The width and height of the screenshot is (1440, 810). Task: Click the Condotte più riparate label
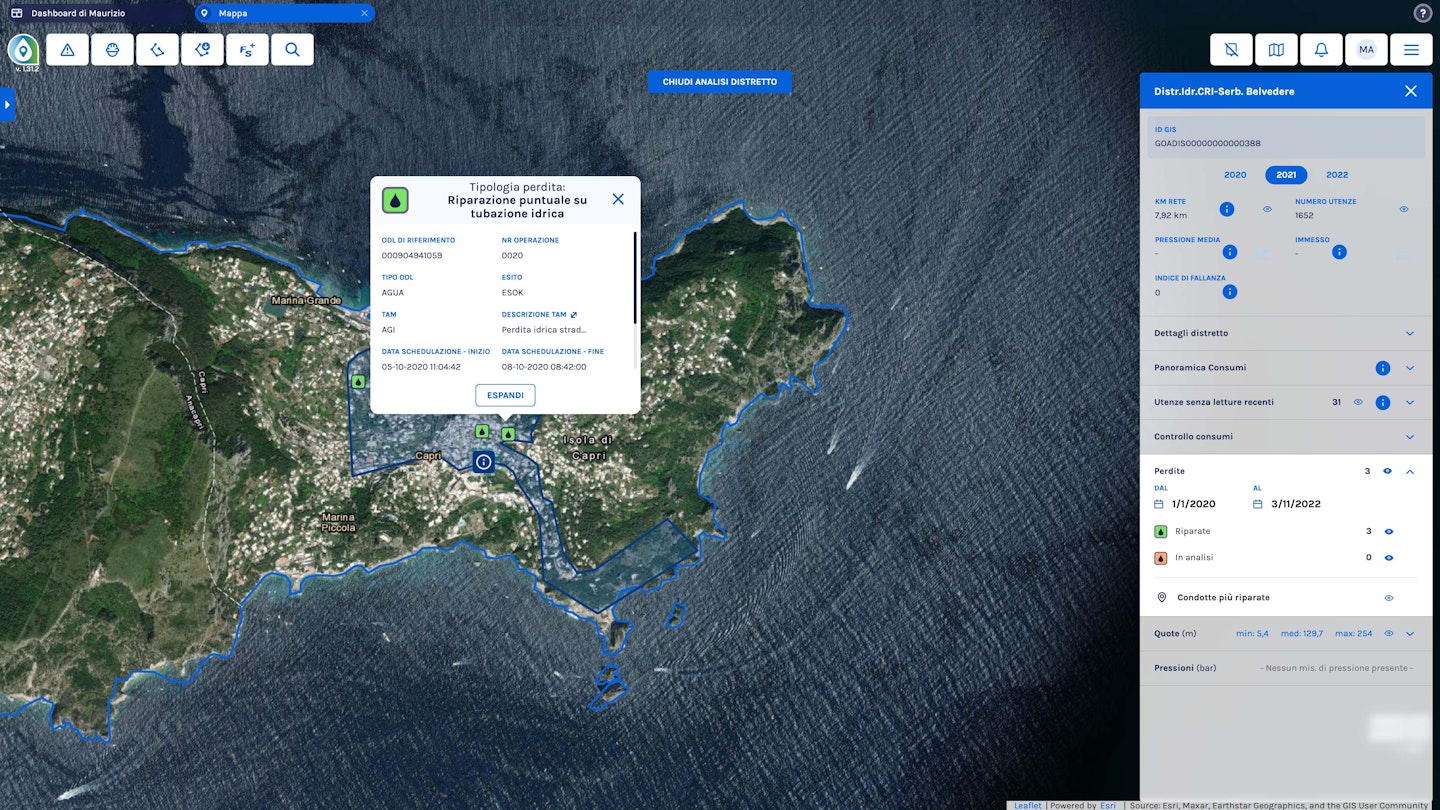point(1223,598)
